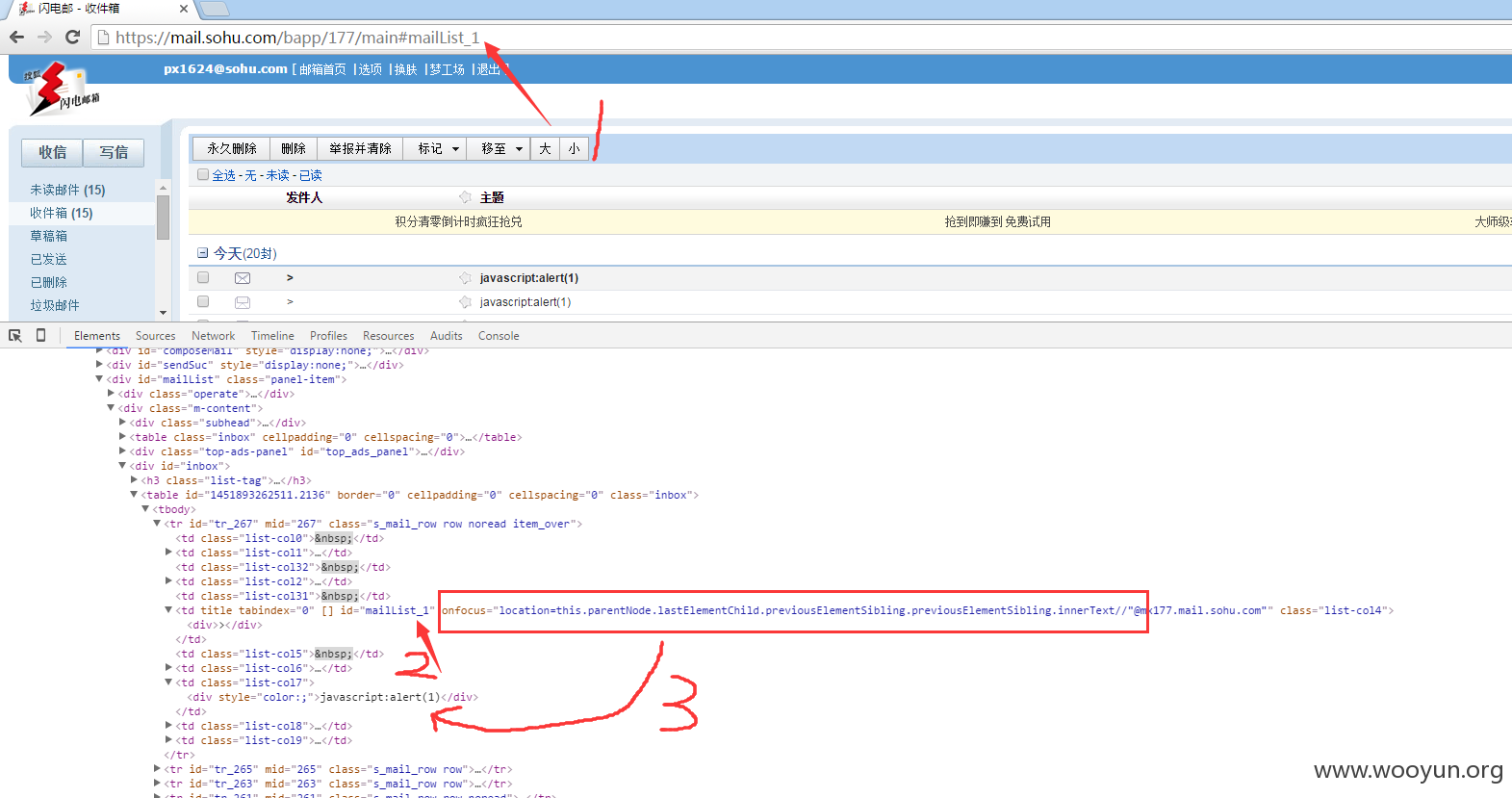The image size is (1512, 798).
Task: Expand the div class="operate" node
Action: [112, 394]
